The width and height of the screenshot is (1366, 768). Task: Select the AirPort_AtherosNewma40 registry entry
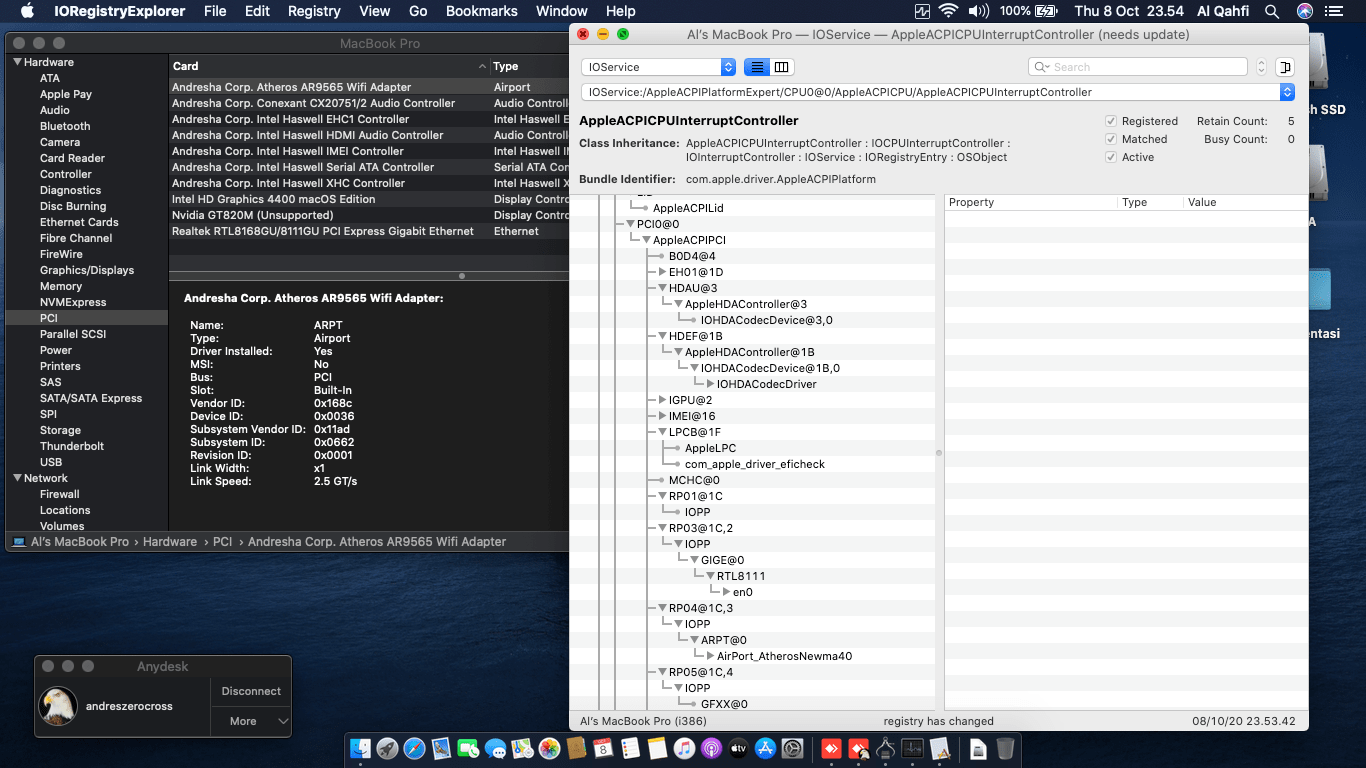[x=784, y=656]
